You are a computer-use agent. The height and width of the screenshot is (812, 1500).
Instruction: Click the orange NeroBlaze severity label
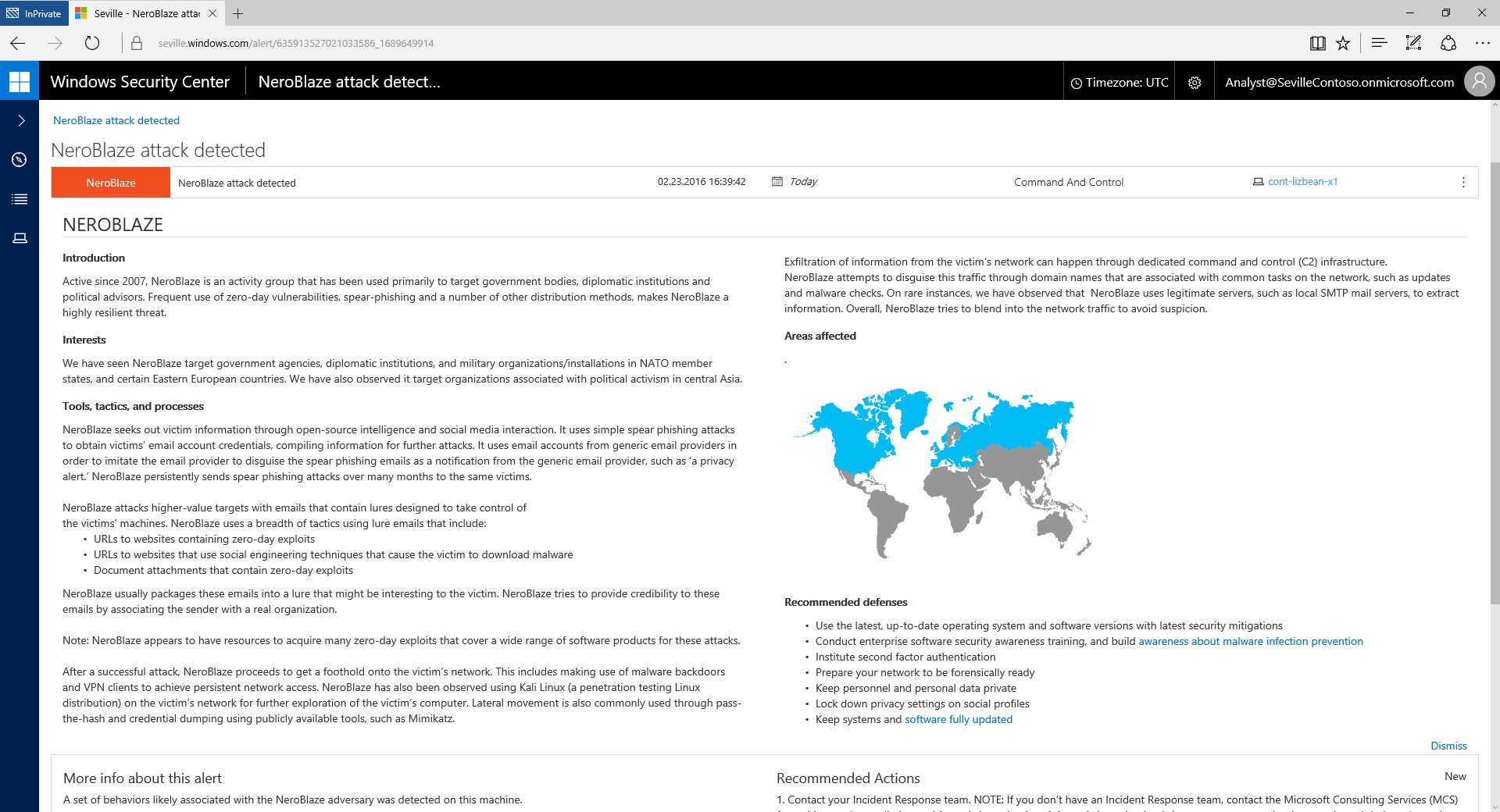111,183
